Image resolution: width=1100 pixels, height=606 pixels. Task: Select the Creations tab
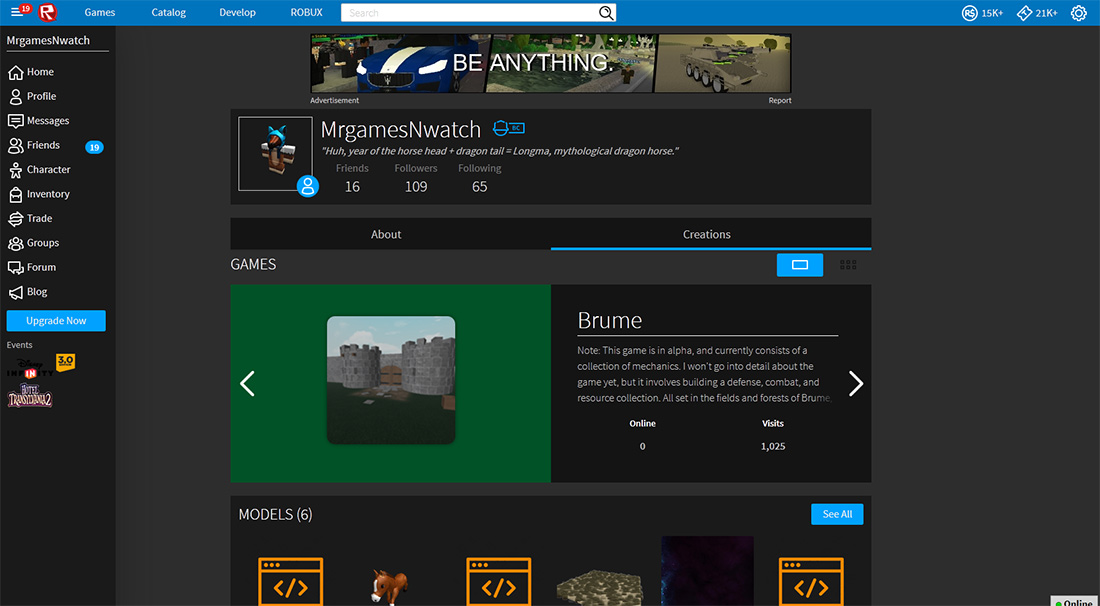coord(711,234)
